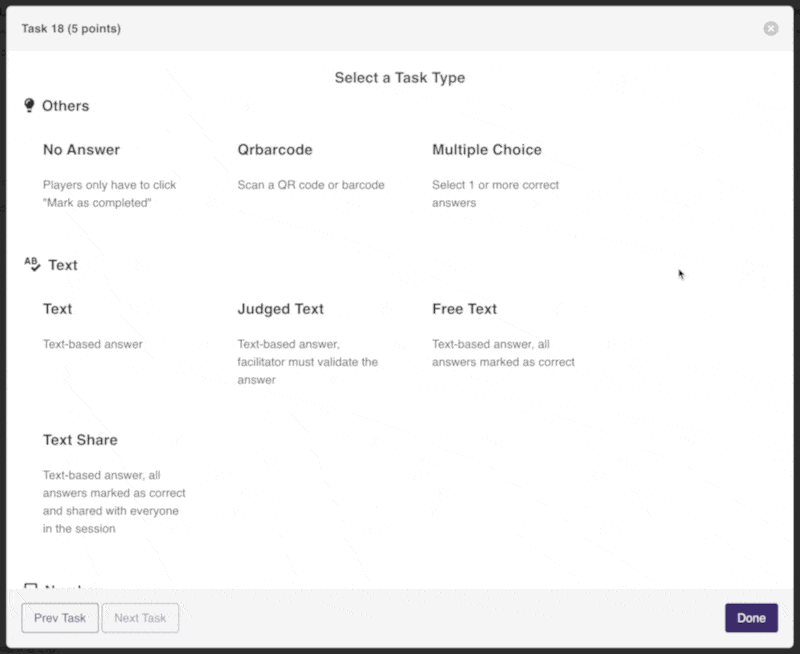This screenshot has width=800, height=654.
Task: Expand the Others section header
Action: (x=65, y=105)
